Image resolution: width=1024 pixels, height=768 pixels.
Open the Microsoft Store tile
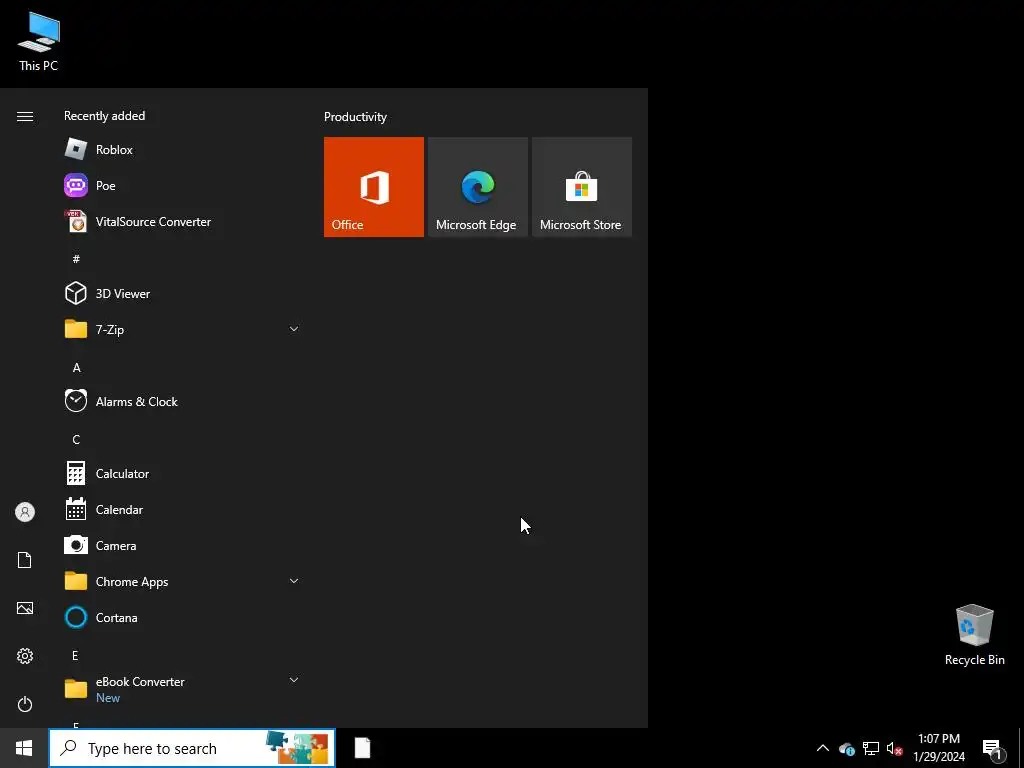(582, 187)
